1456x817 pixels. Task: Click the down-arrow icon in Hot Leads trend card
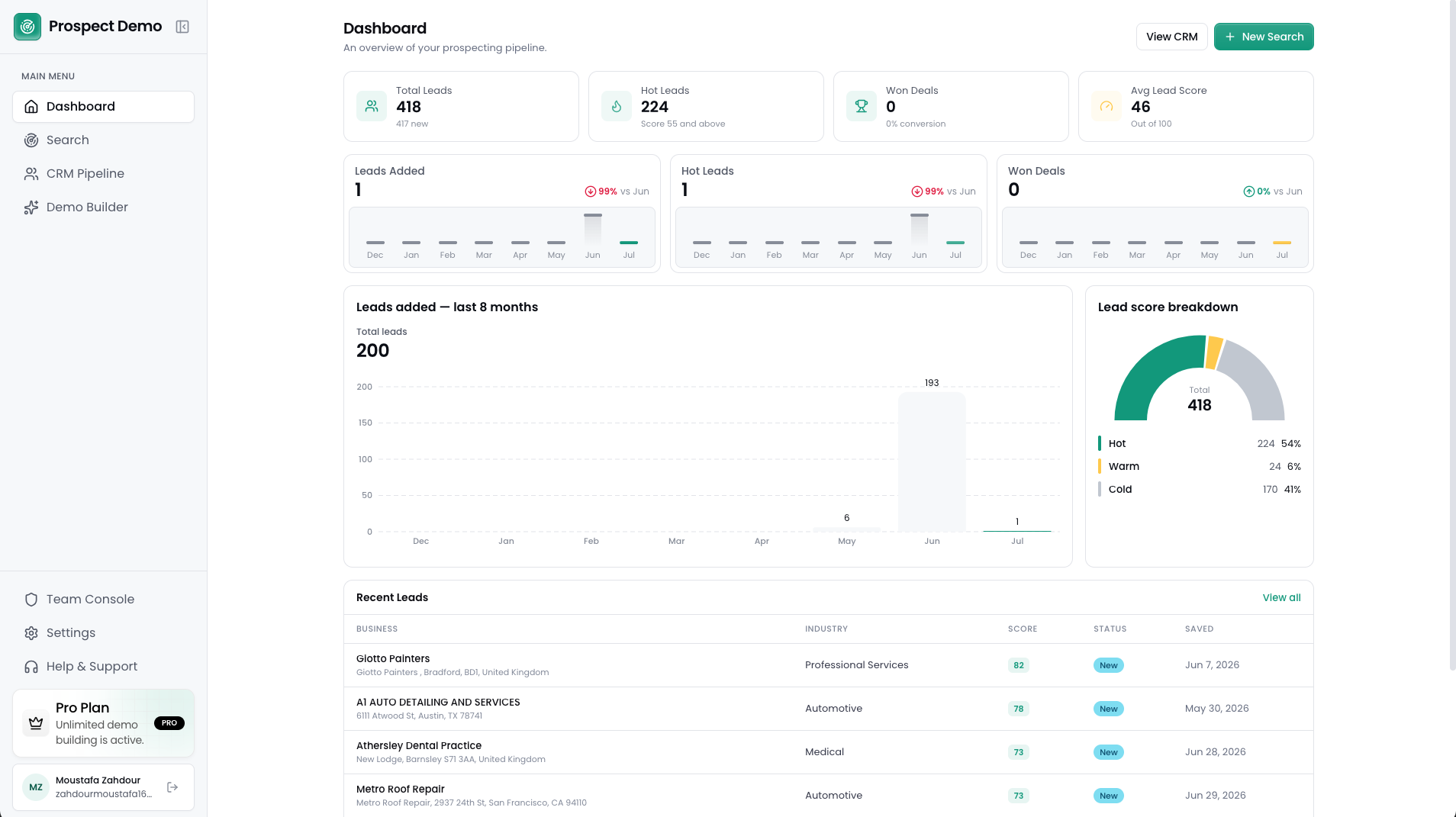(917, 191)
